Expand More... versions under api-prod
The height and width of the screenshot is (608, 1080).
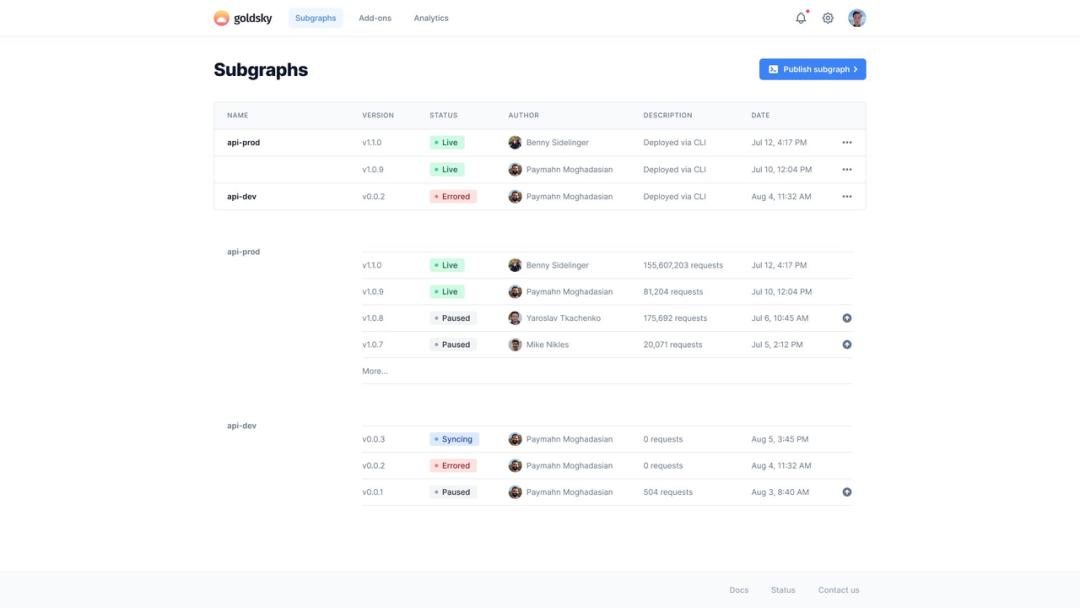pos(375,371)
